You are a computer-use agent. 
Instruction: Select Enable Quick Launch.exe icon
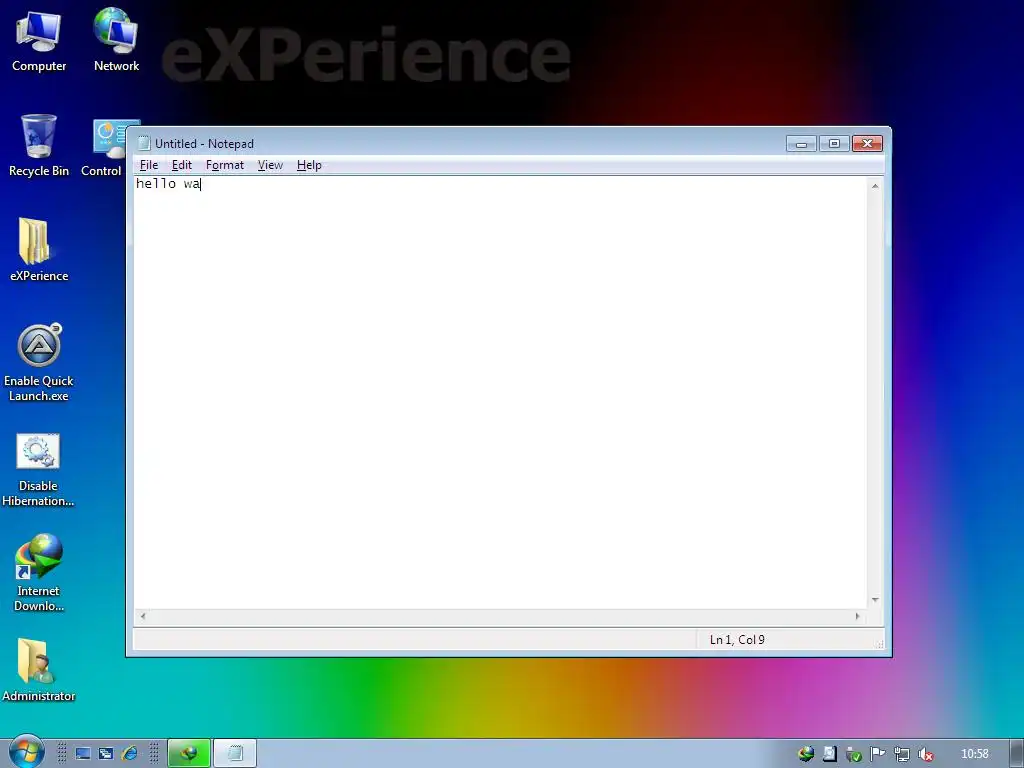(x=39, y=362)
